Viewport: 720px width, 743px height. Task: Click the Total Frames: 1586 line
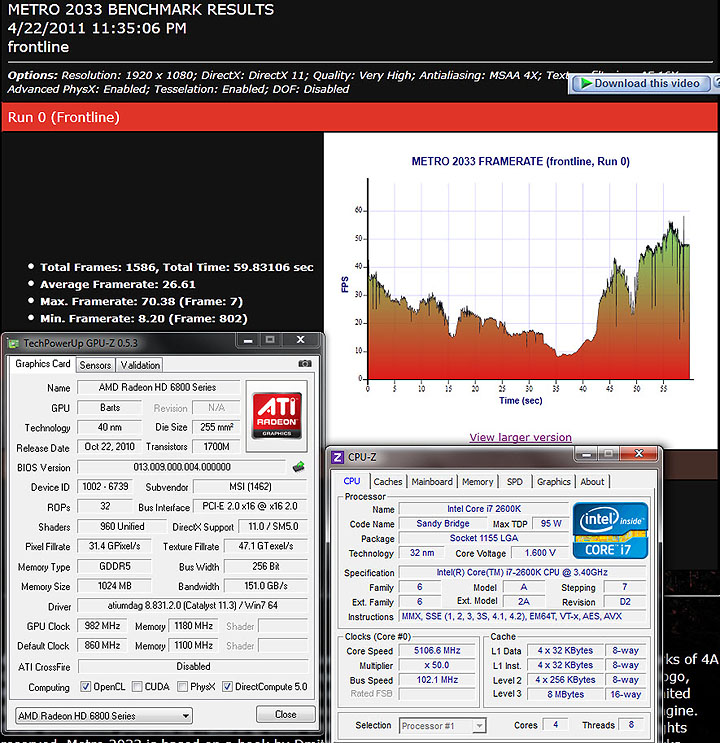tap(176, 267)
